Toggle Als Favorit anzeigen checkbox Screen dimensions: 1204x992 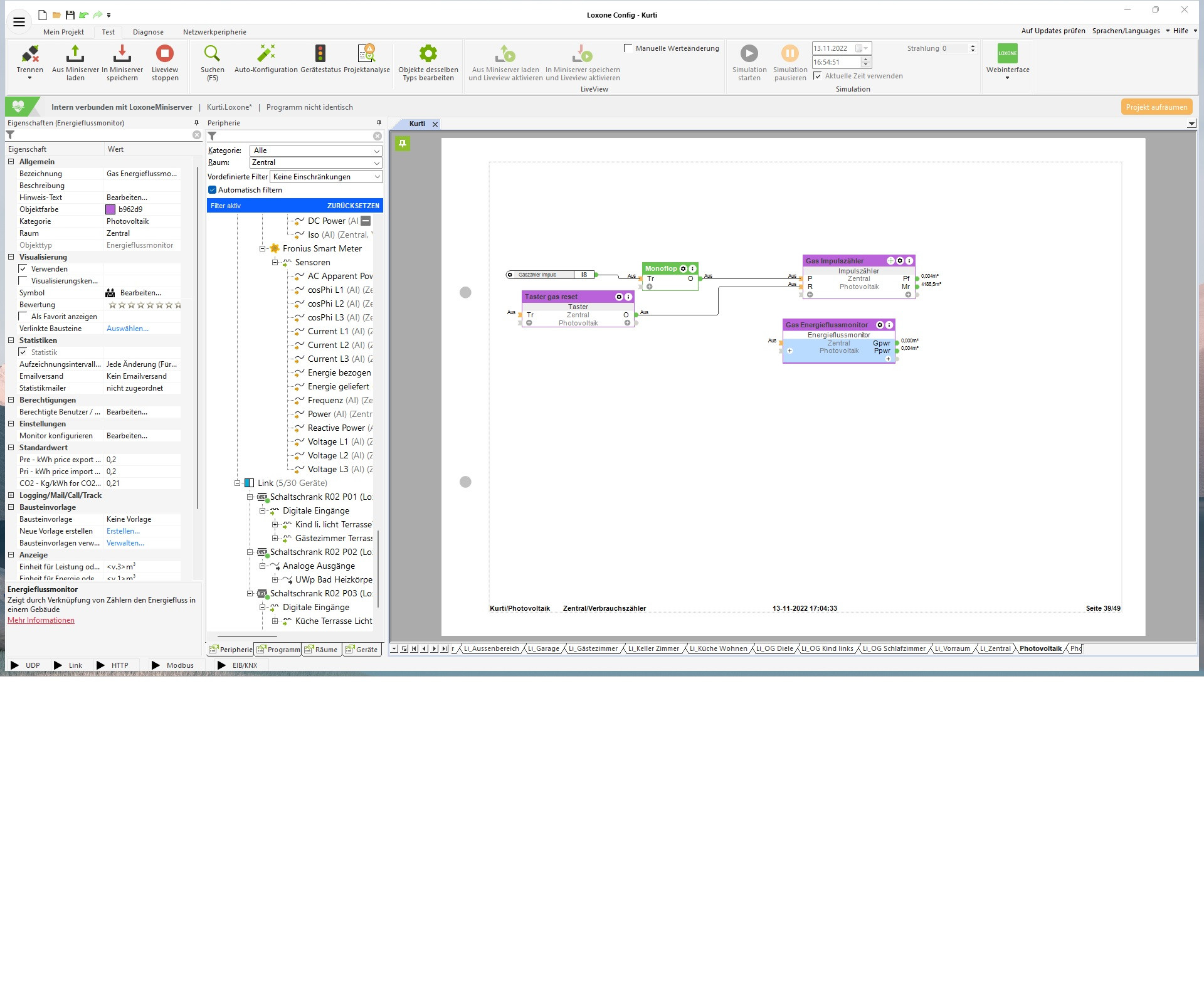pos(23,317)
